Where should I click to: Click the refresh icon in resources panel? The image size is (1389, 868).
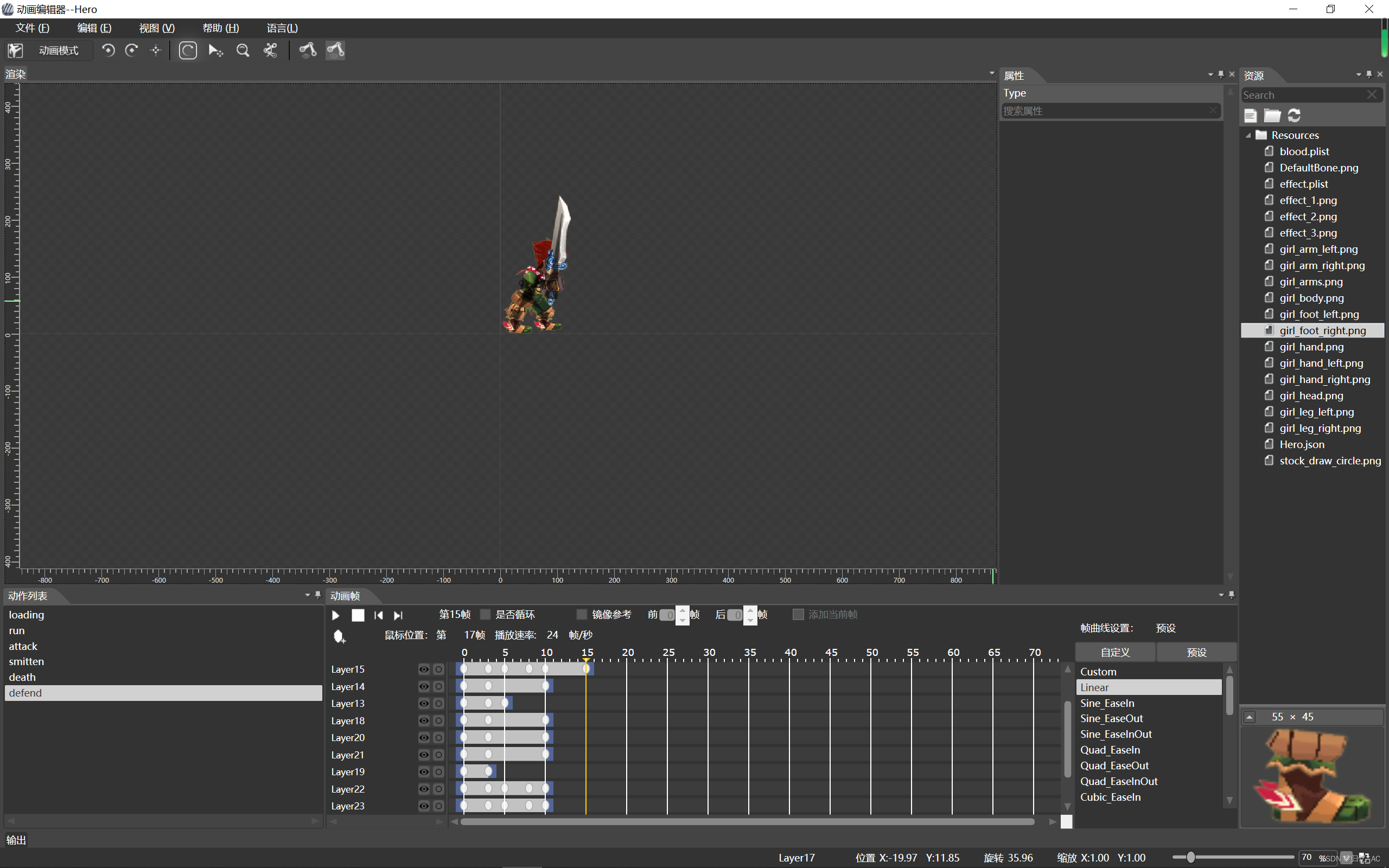click(1294, 116)
